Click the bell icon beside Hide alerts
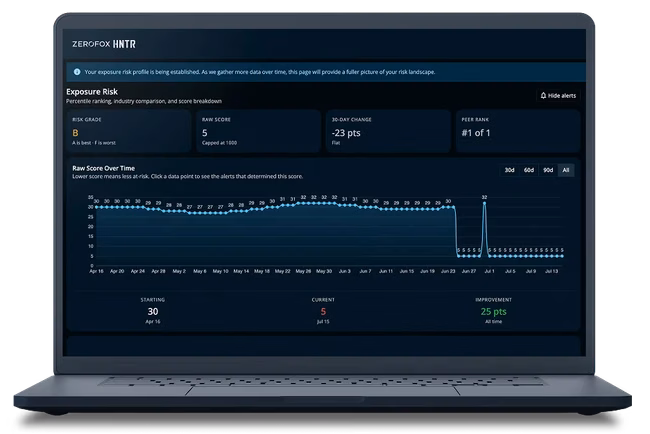The width and height of the screenshot is (650, 434). (543, 95)
